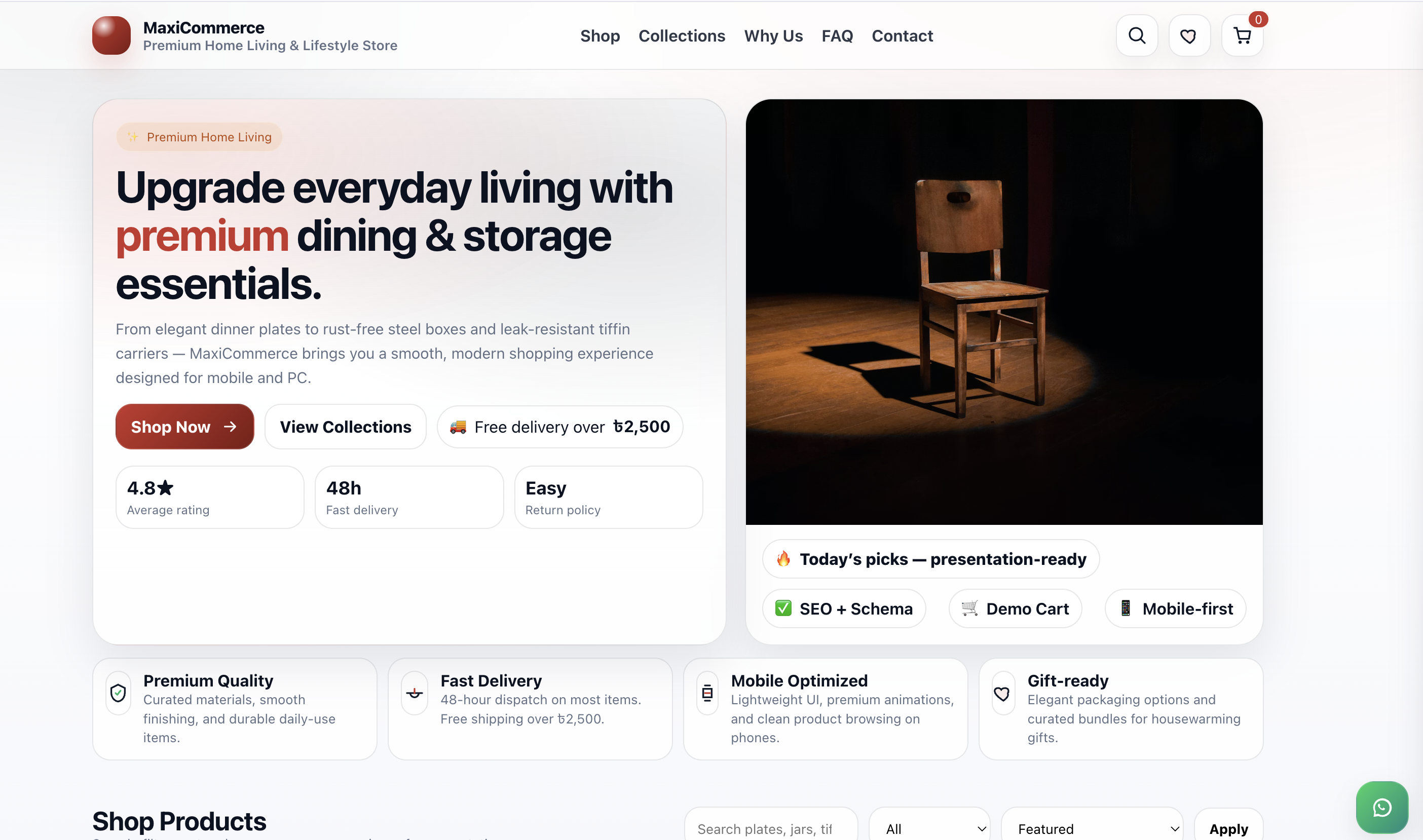Click the sparkle icon in Premium Home Living badge
Viewport: 1423px width, 840px height.
pyautogui.click(x=133, y=137)
